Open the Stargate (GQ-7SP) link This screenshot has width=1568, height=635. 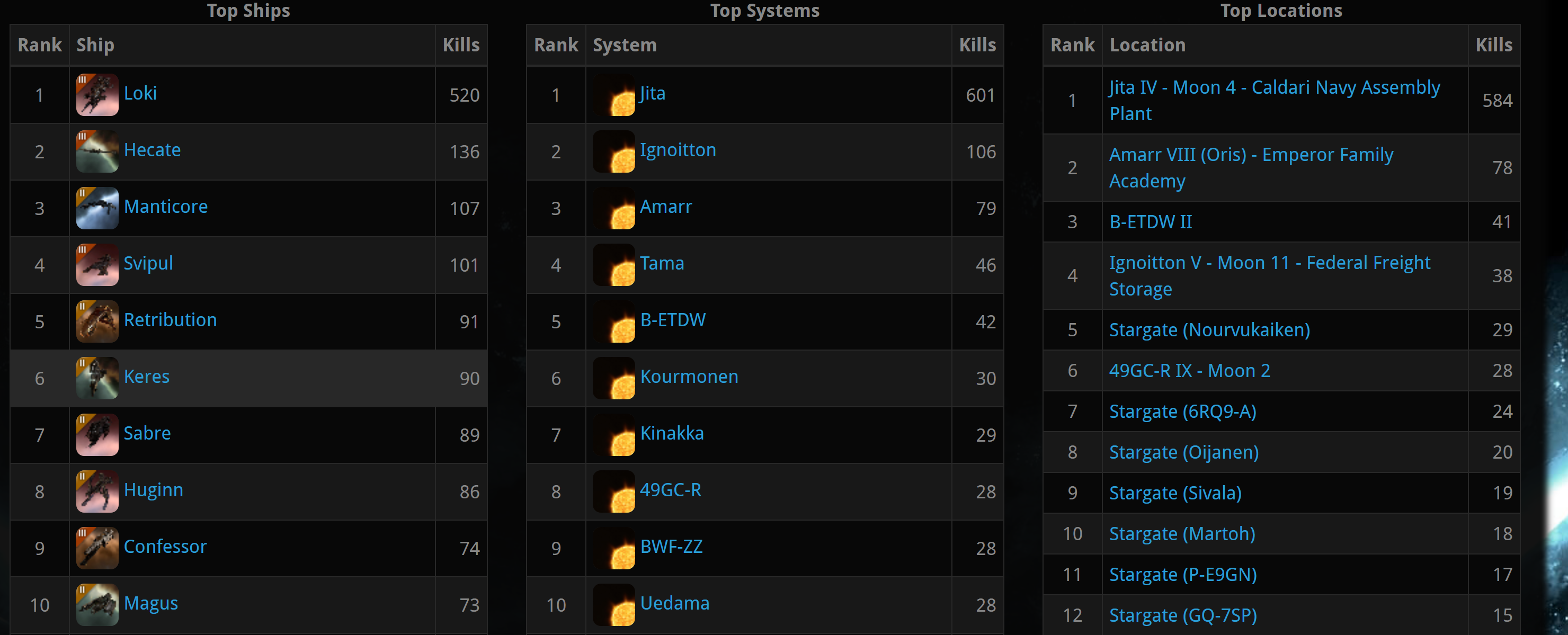point(1183,615)
